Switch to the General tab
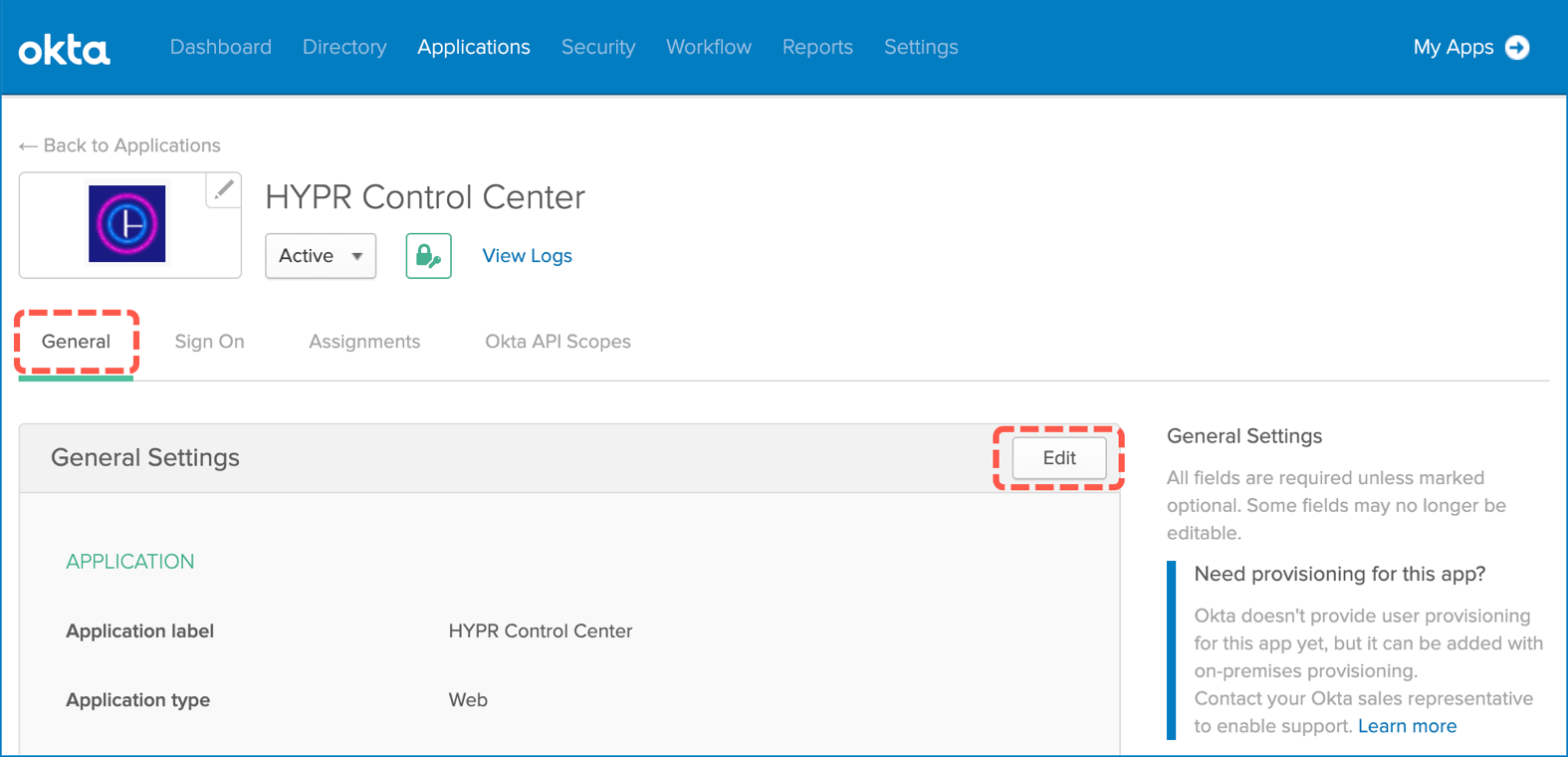 point(76,342)
